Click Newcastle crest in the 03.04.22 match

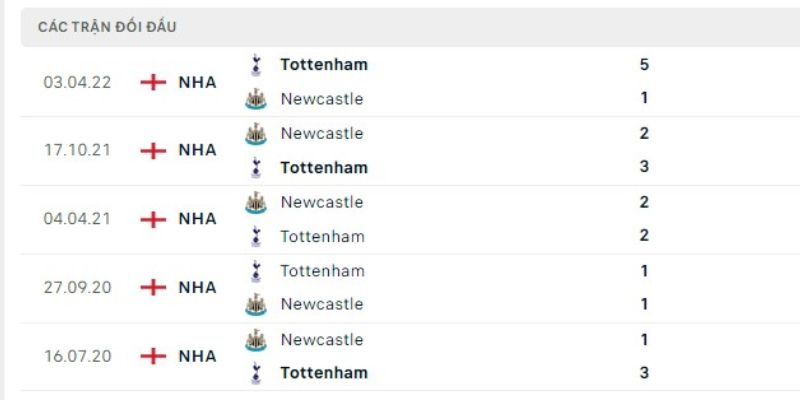256,99
